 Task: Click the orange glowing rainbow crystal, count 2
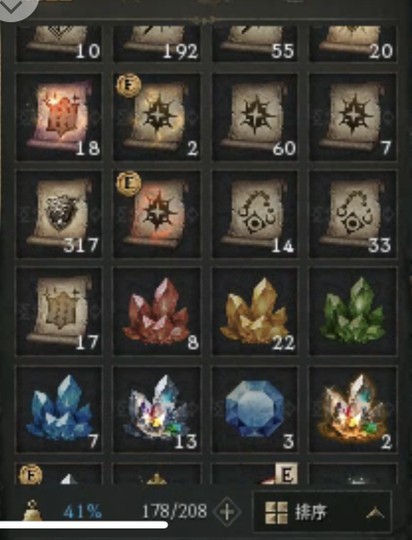353,409
